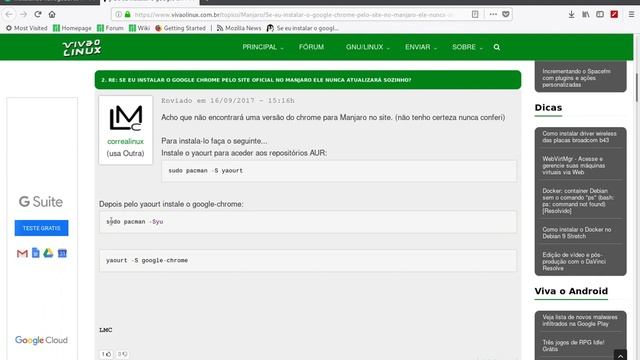
Task: Open 'Veja lista de novos malwares' link
Action: pyautogui.click(x=580, y=320)
